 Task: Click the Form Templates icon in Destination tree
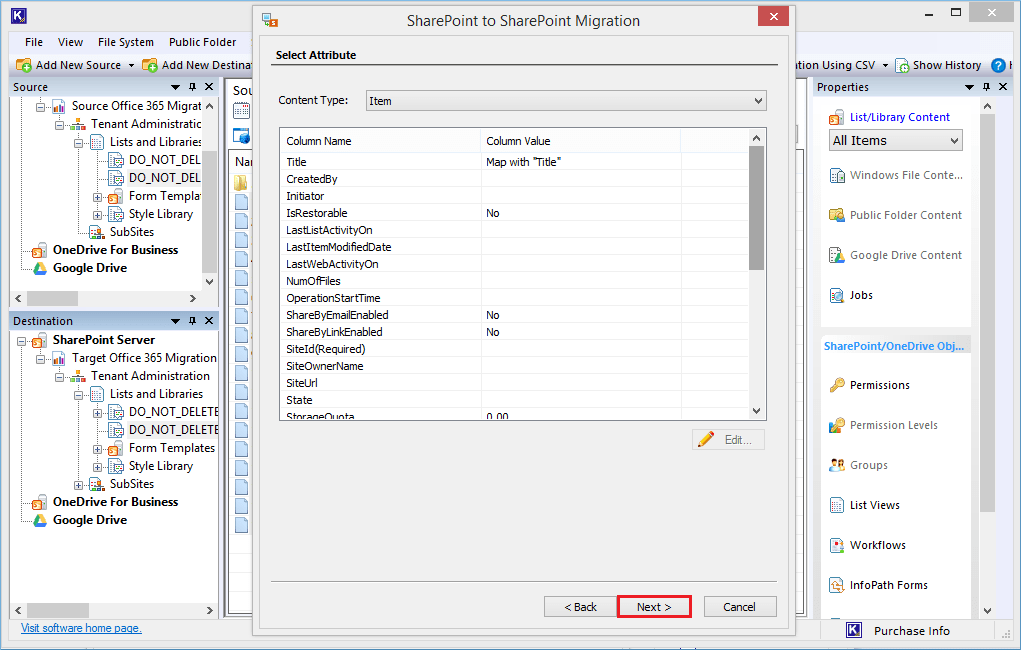click(116, 449)
